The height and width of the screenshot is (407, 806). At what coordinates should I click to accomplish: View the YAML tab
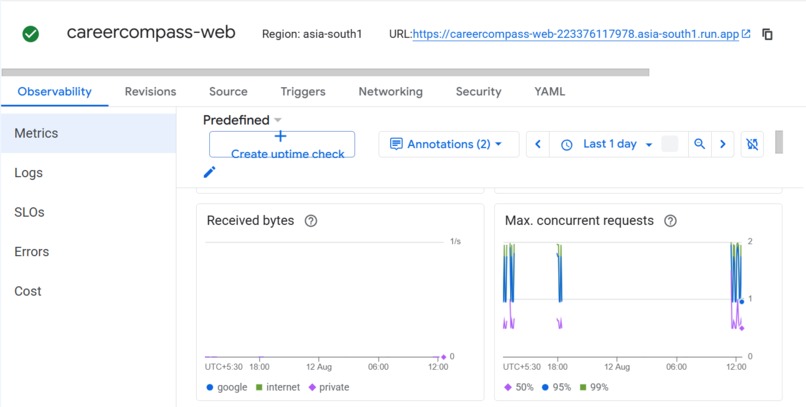pos(549,91)
